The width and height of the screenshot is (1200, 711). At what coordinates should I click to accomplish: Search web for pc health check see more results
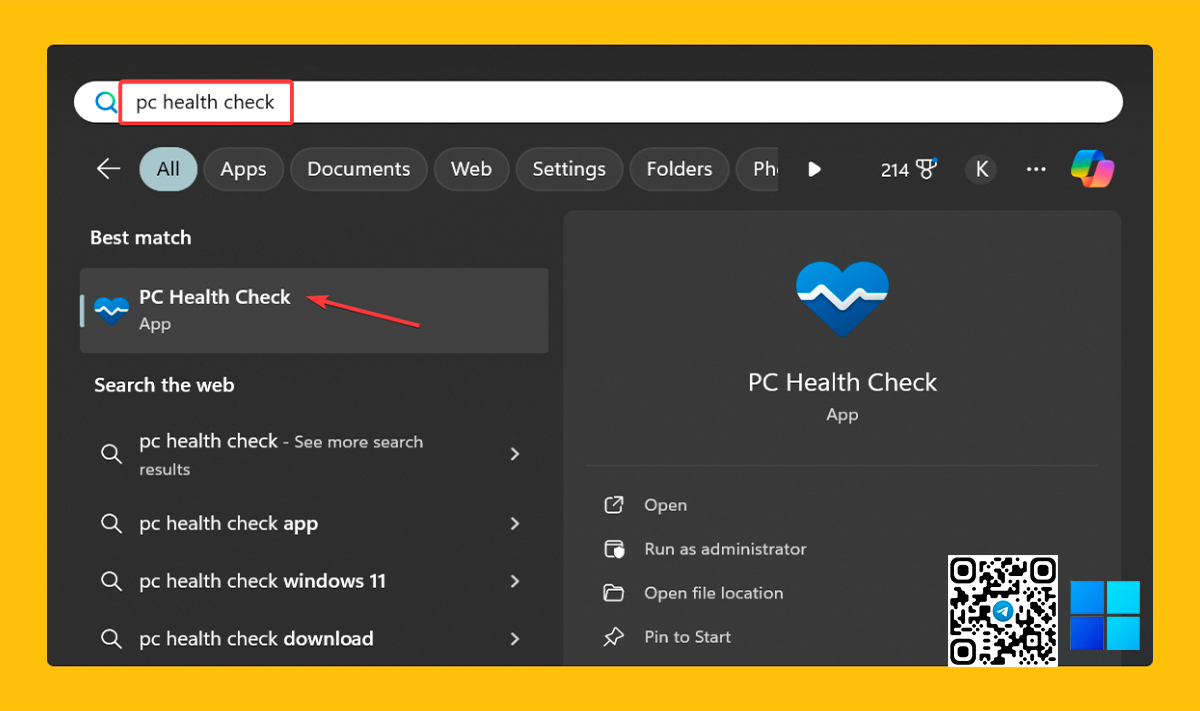(x=280, y=454)
